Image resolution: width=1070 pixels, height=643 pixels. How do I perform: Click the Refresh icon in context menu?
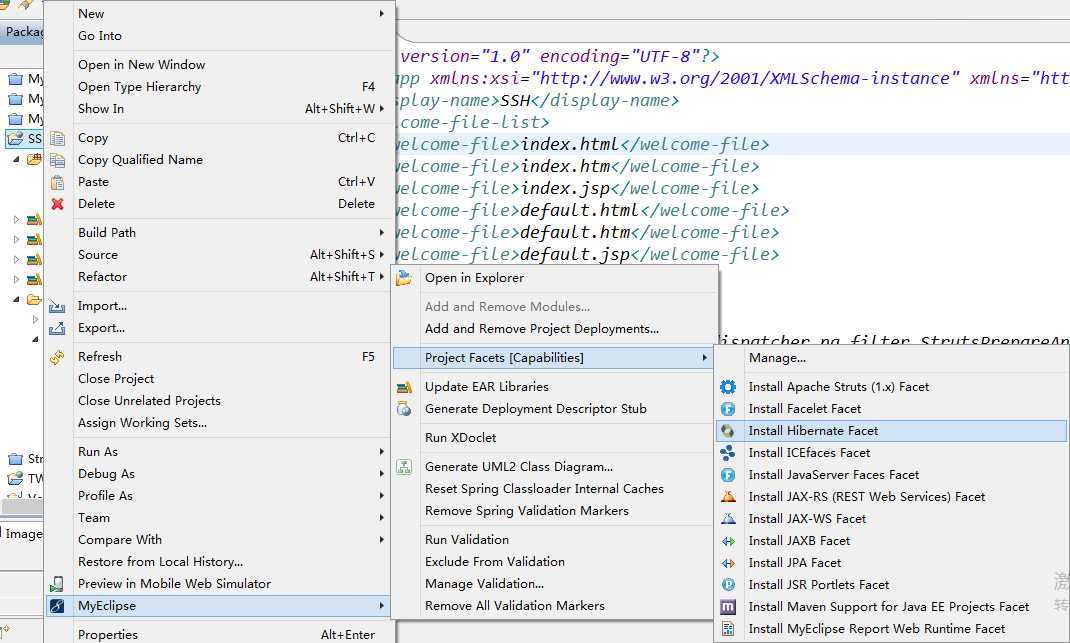coord(58,357)
